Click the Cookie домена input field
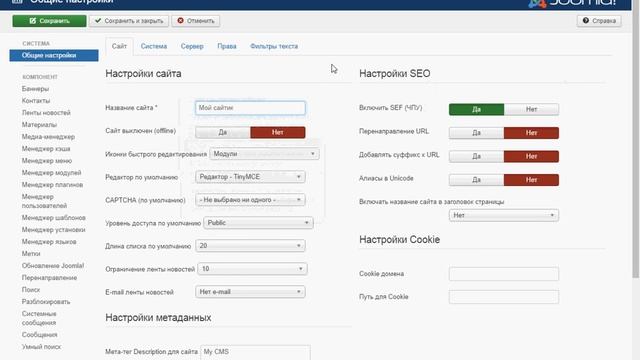This screenshot has height=360, width=640. [x=504, y=274]
